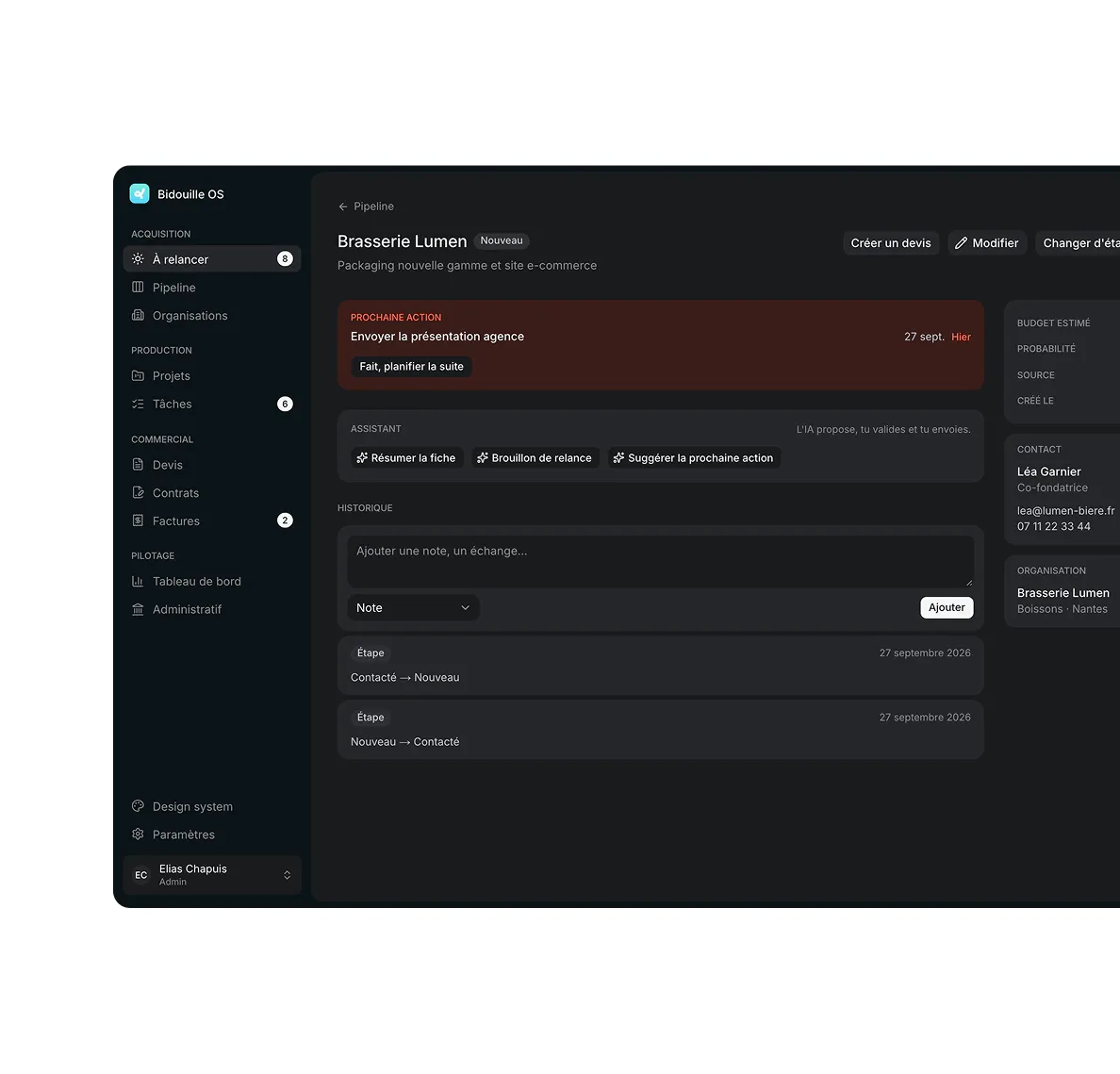Click the Organisations building icon
1120x1074 pixels.
coord(138,315)
